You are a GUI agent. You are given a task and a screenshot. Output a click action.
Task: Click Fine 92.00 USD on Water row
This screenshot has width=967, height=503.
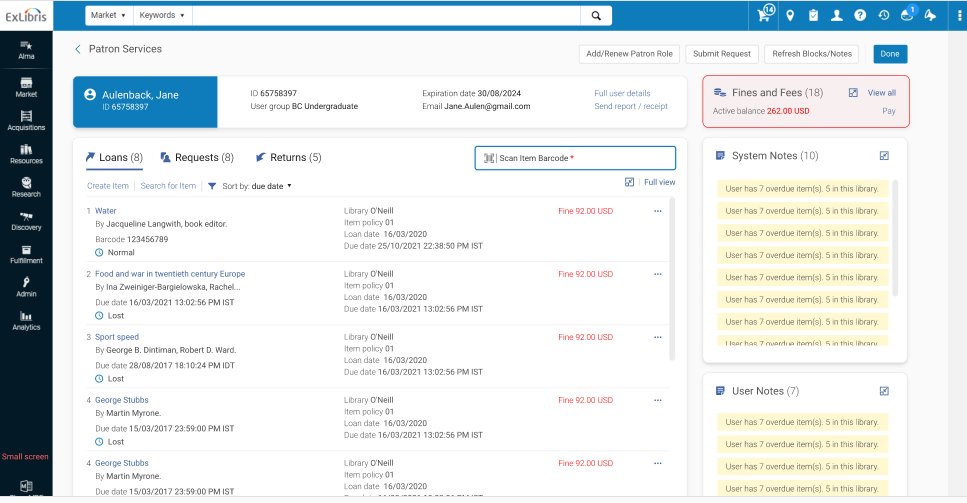[x=585, y=211]
